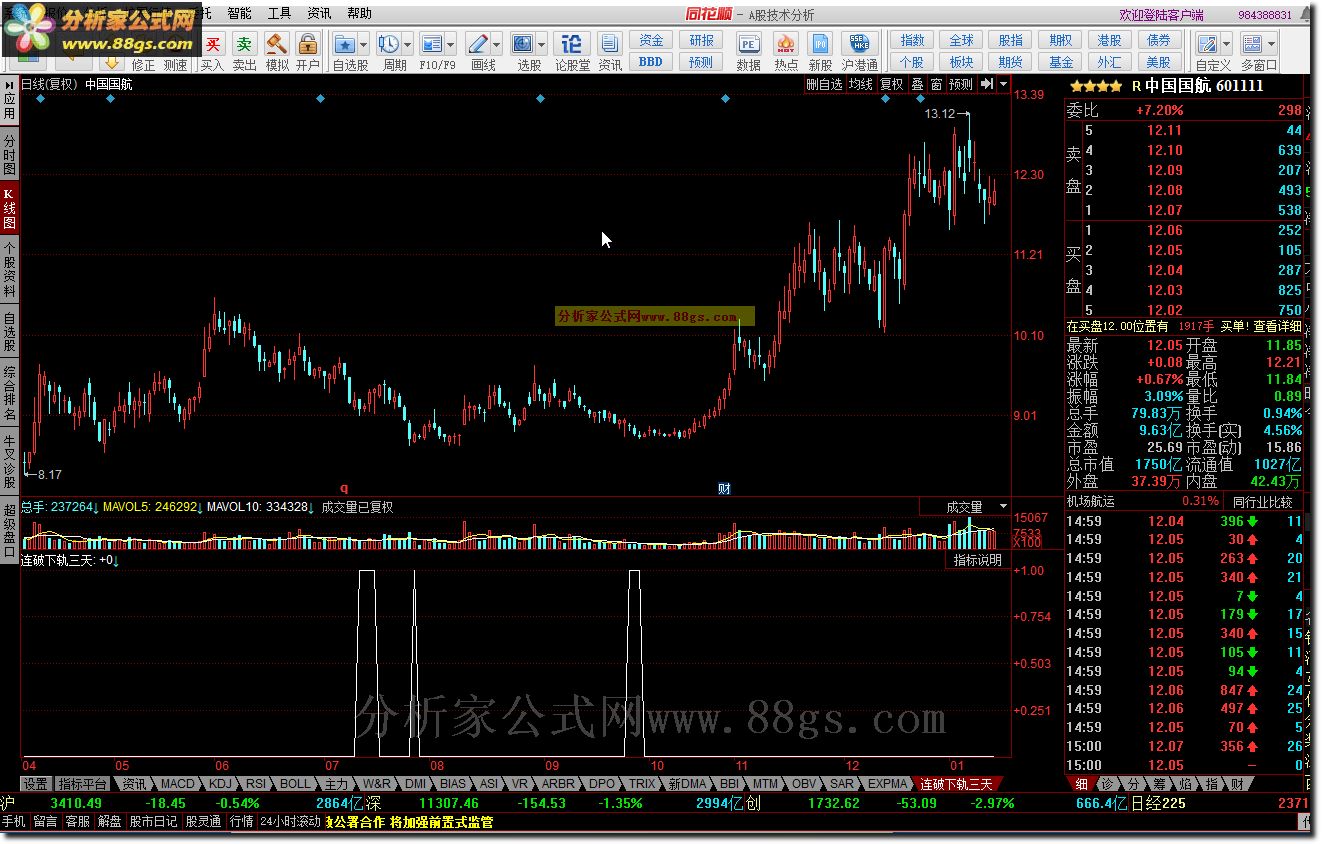Click the 买入 (buy) icon
The width and height of the screenshot is (1322, 844).
pyautogui.click(x=213, y=44)
